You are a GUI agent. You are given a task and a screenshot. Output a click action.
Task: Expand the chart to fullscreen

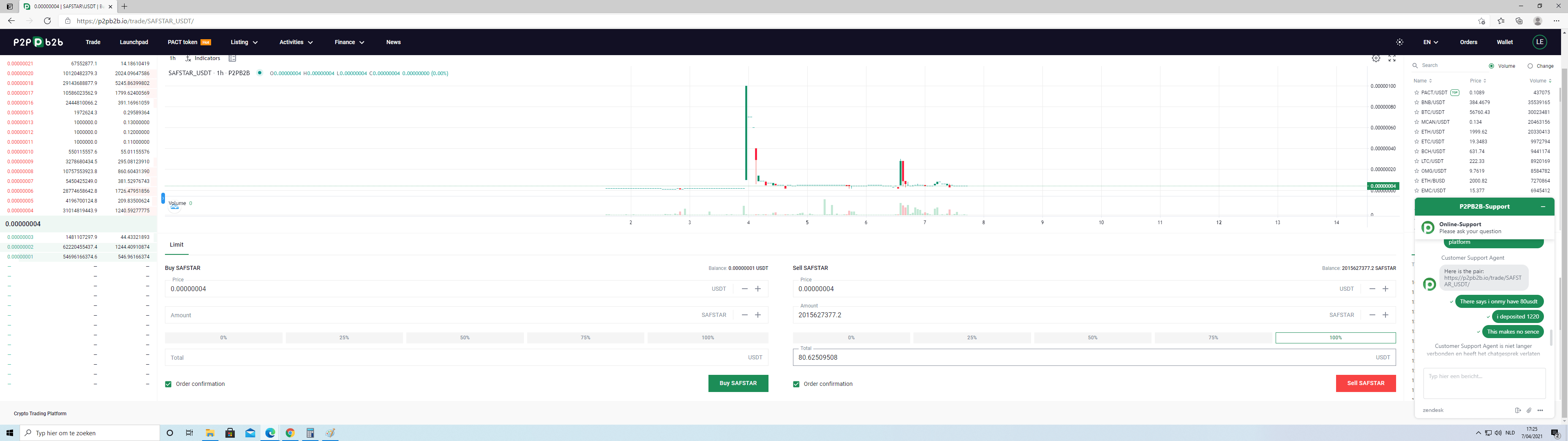(1392, 58)
